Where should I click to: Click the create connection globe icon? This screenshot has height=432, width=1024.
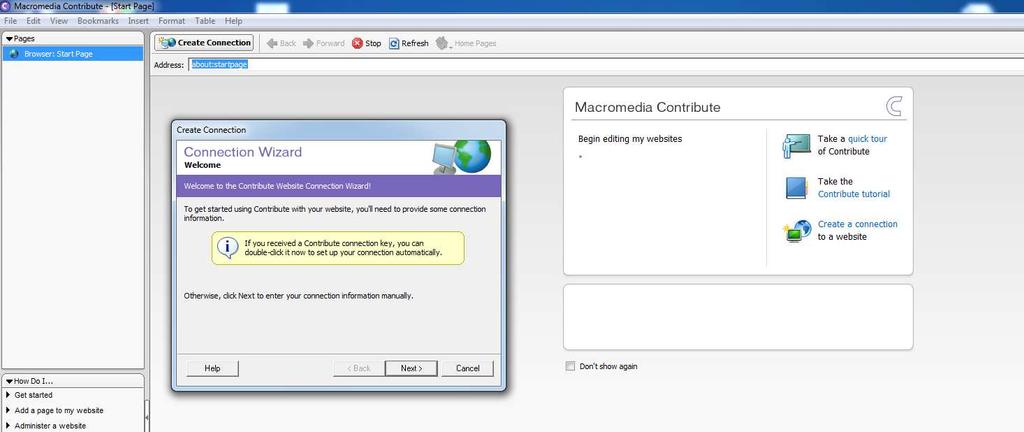pos(797,231)
